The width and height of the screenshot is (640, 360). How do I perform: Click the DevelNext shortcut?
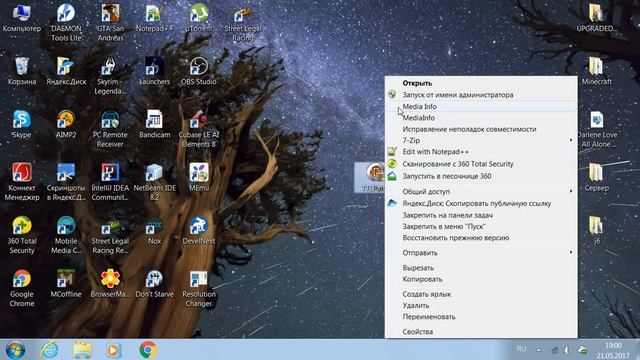click(x=198, y=231)
